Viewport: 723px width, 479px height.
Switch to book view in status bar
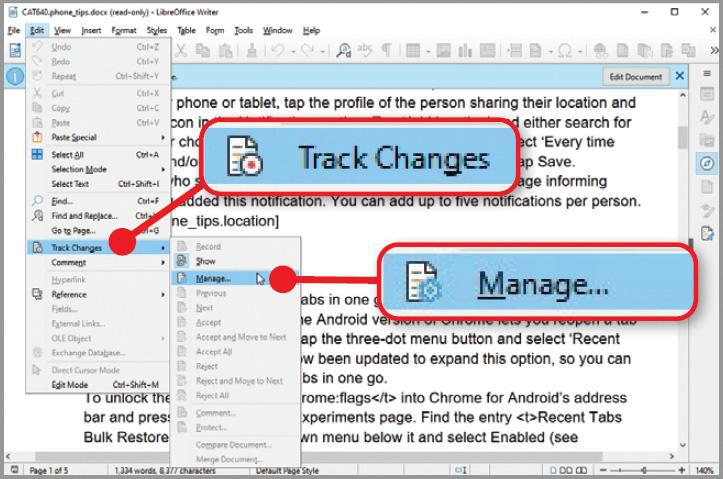pyautogui.click(x=582, y=470)
